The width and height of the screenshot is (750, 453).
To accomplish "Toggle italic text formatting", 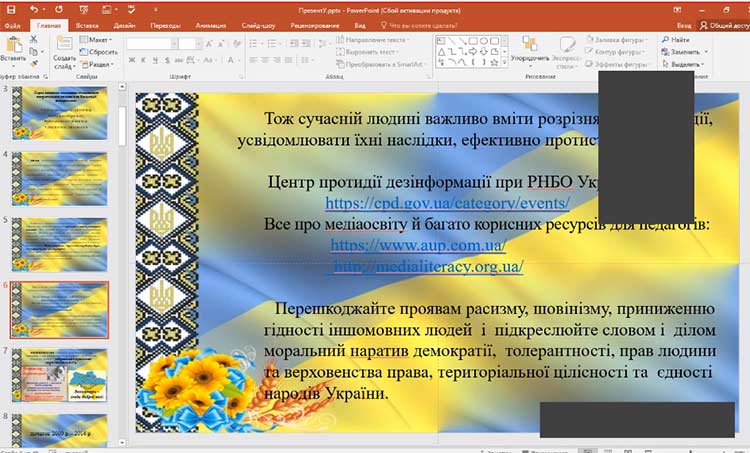I will (141, 62).
